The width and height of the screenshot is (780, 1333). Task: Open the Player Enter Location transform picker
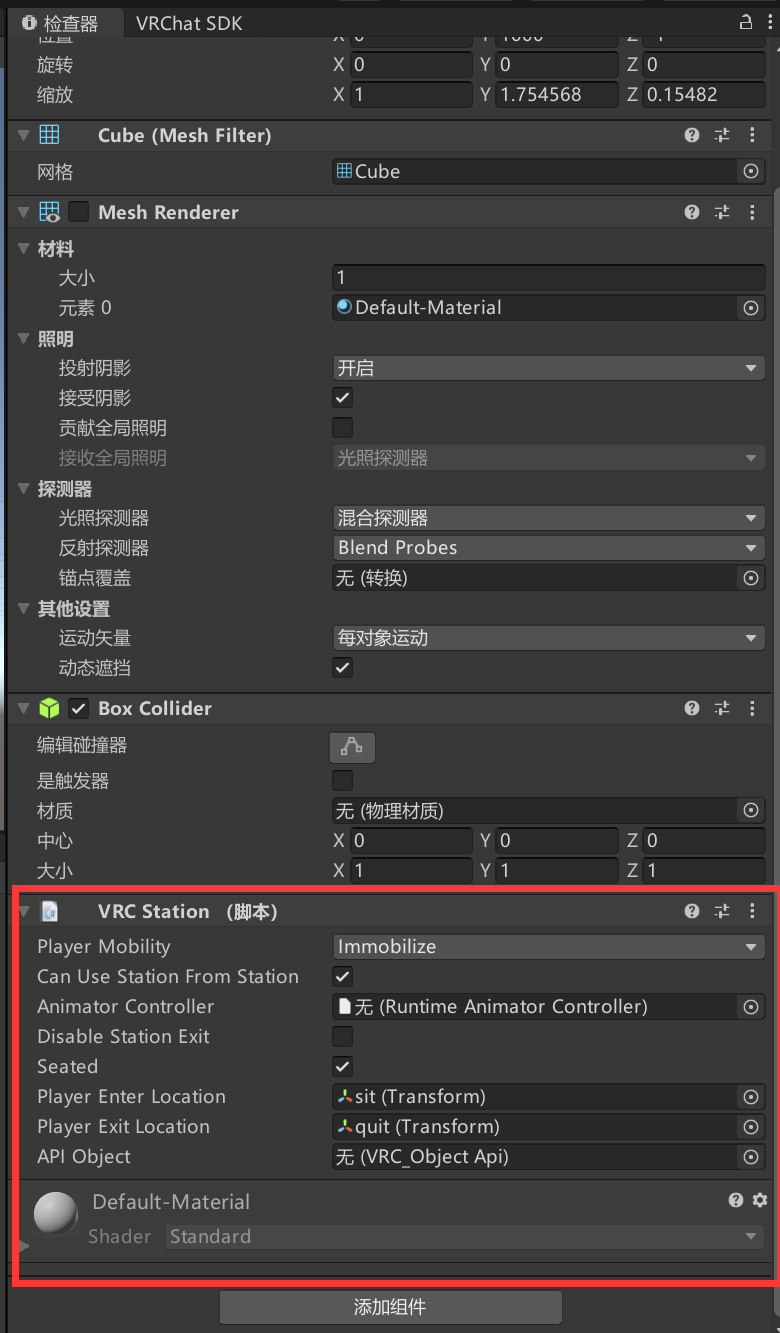751,1096
